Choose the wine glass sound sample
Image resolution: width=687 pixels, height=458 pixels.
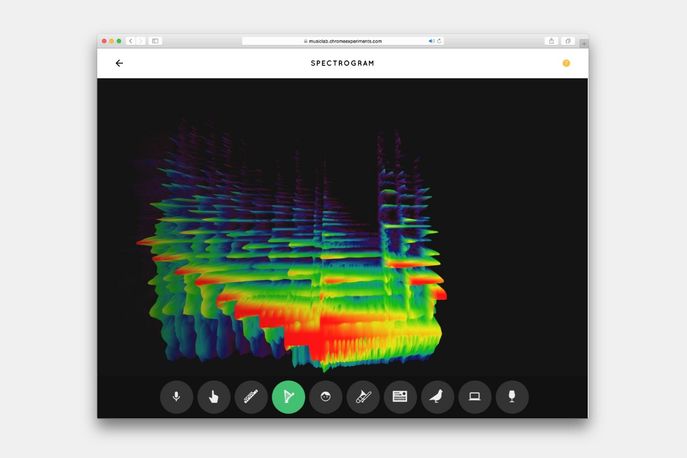coord(512,397)
